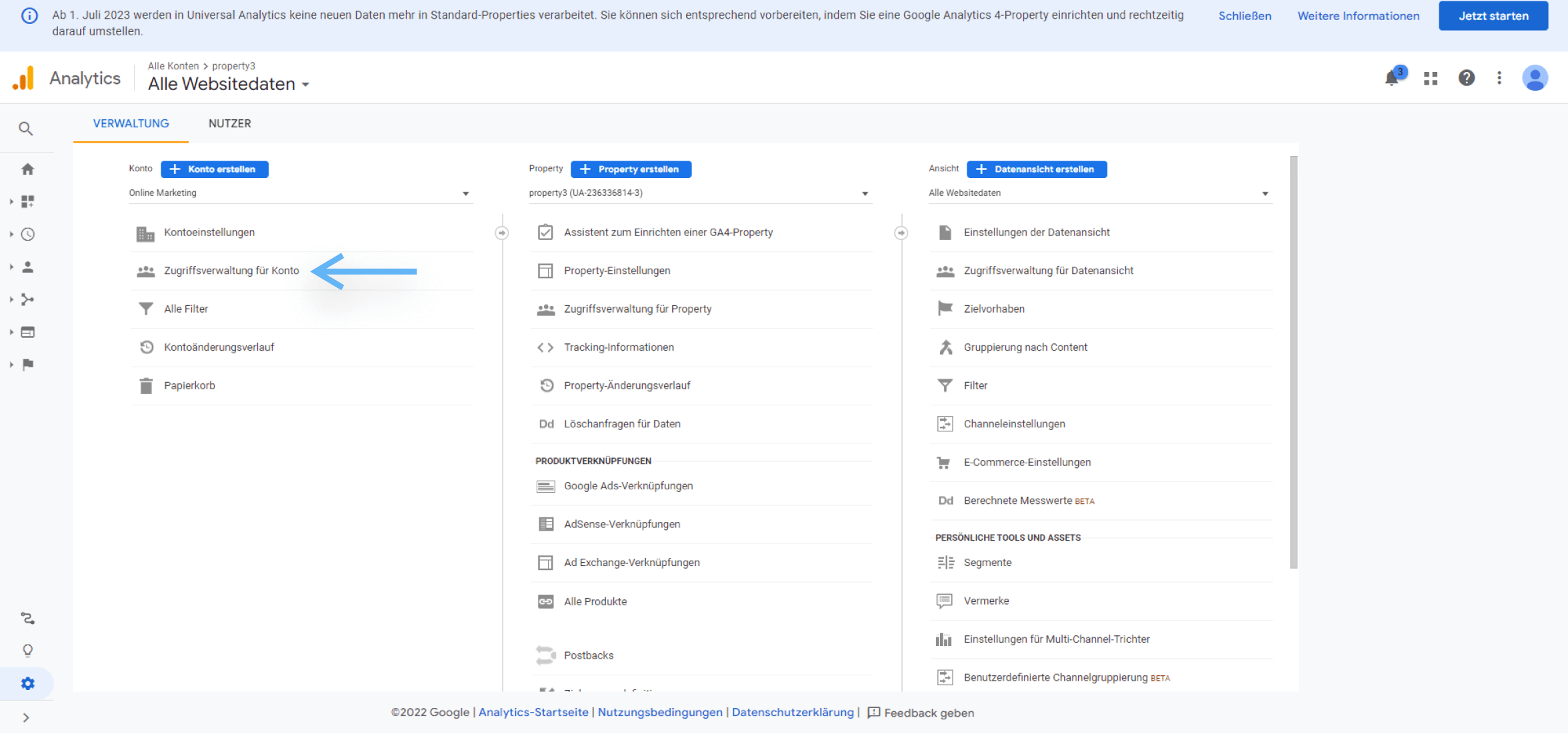This screenshot has width=1568, height=734.
Task: Open the Google apps grid icon
Action: coord(1431,78)
